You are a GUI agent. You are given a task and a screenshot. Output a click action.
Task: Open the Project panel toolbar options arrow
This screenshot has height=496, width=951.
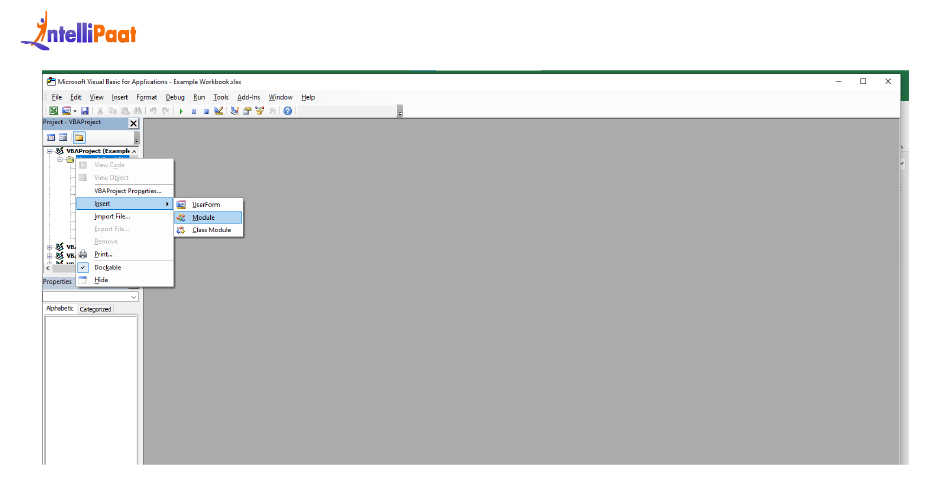point(136,138)
